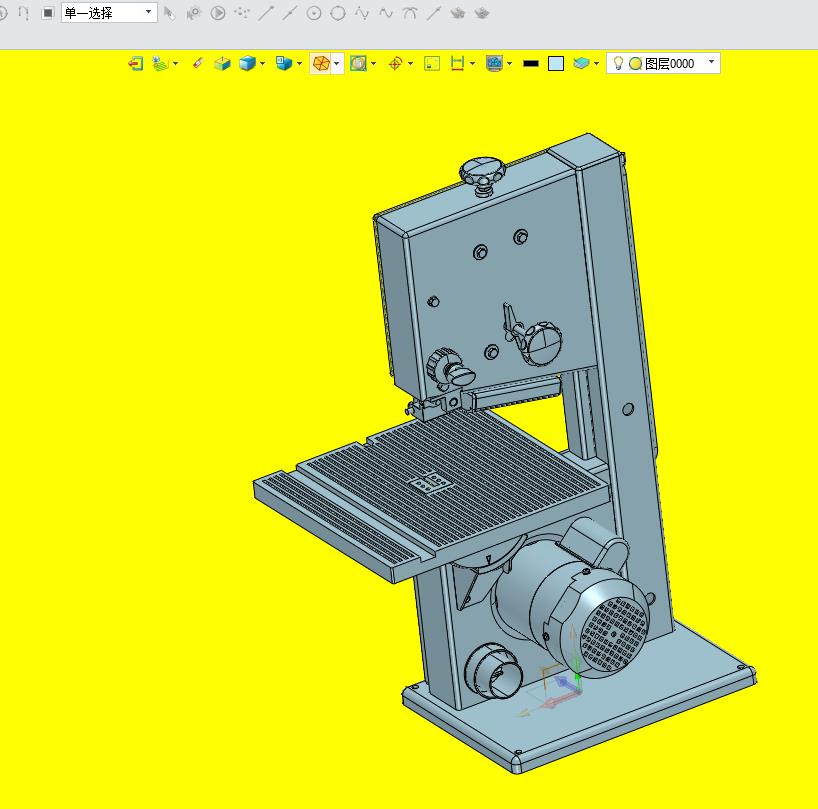Click the box with top plane icon
The width and height of the screenshot is (818, 809).
tap(222, 64)
